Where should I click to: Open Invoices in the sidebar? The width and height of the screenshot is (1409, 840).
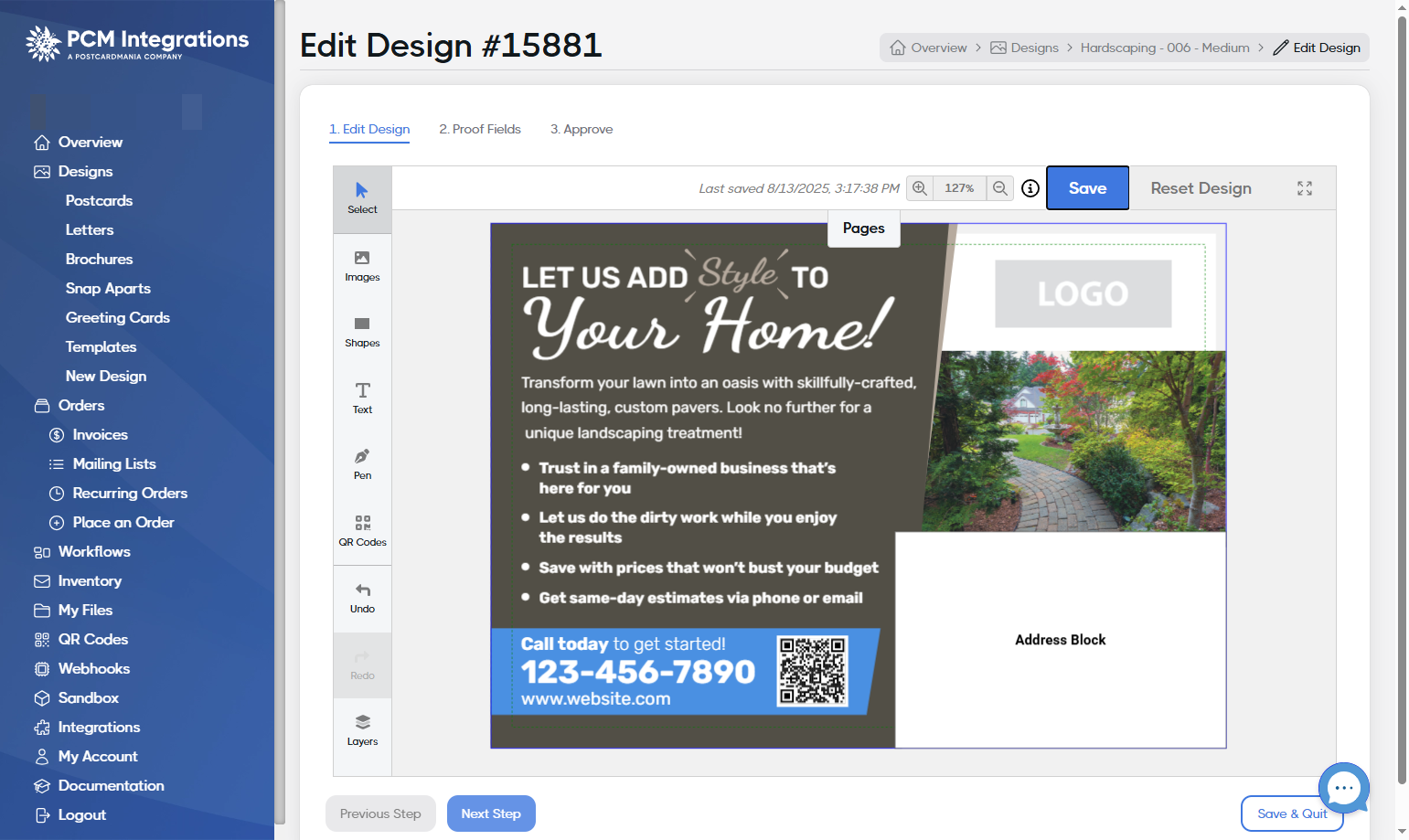[x=100, y=434]
